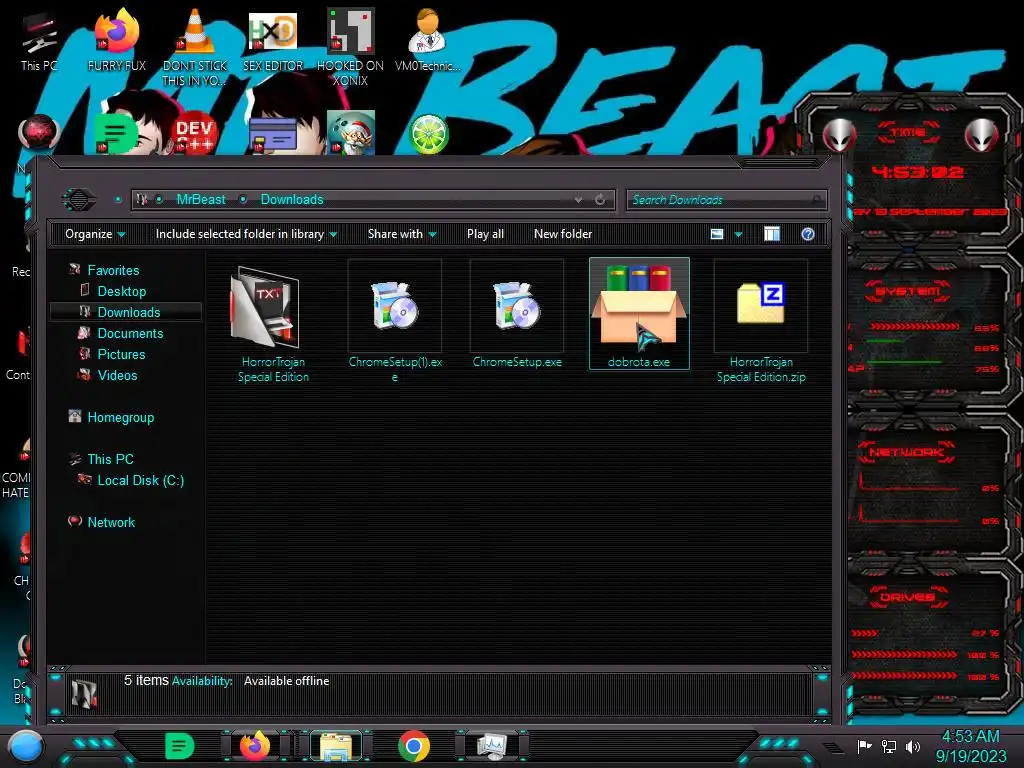The height and width of the screenshot is (768, 1024).
Task: Open the DONT STICK THIS VLC shortcut
Action: (x=195, y=47)
